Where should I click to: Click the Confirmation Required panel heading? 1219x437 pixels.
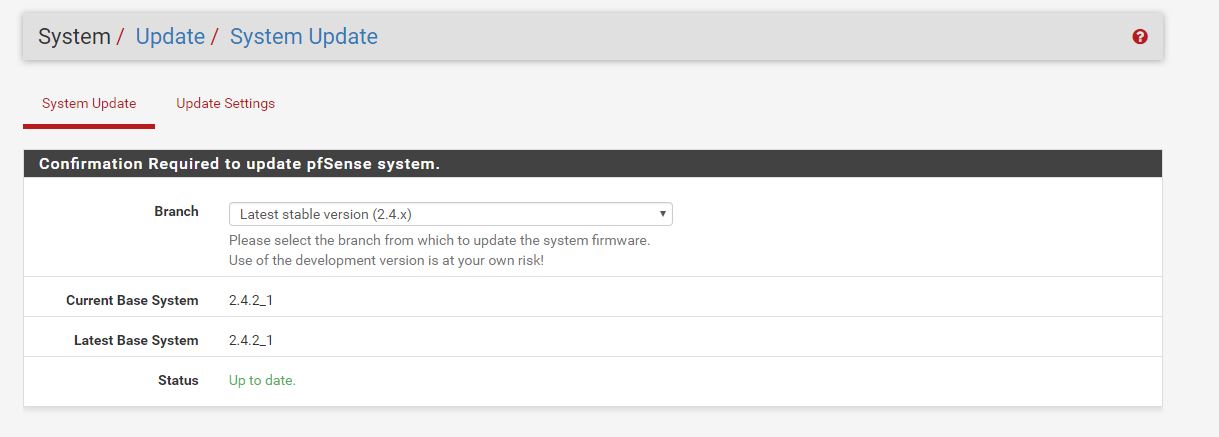tap(240, 164)
